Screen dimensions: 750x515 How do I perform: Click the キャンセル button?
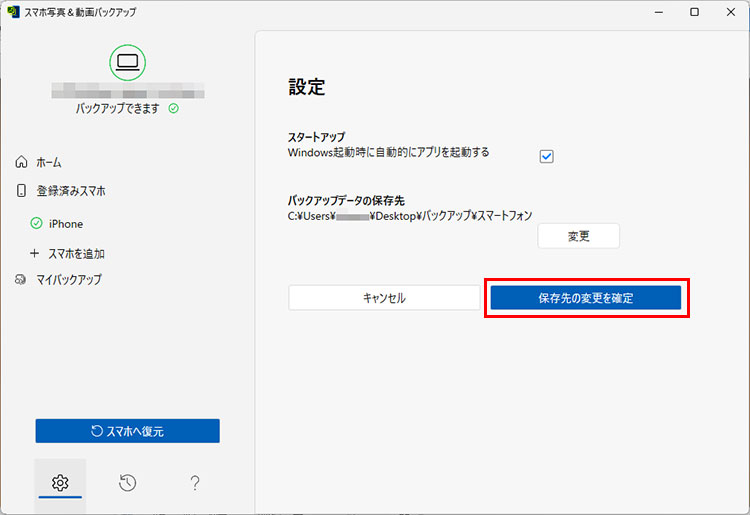384,298
